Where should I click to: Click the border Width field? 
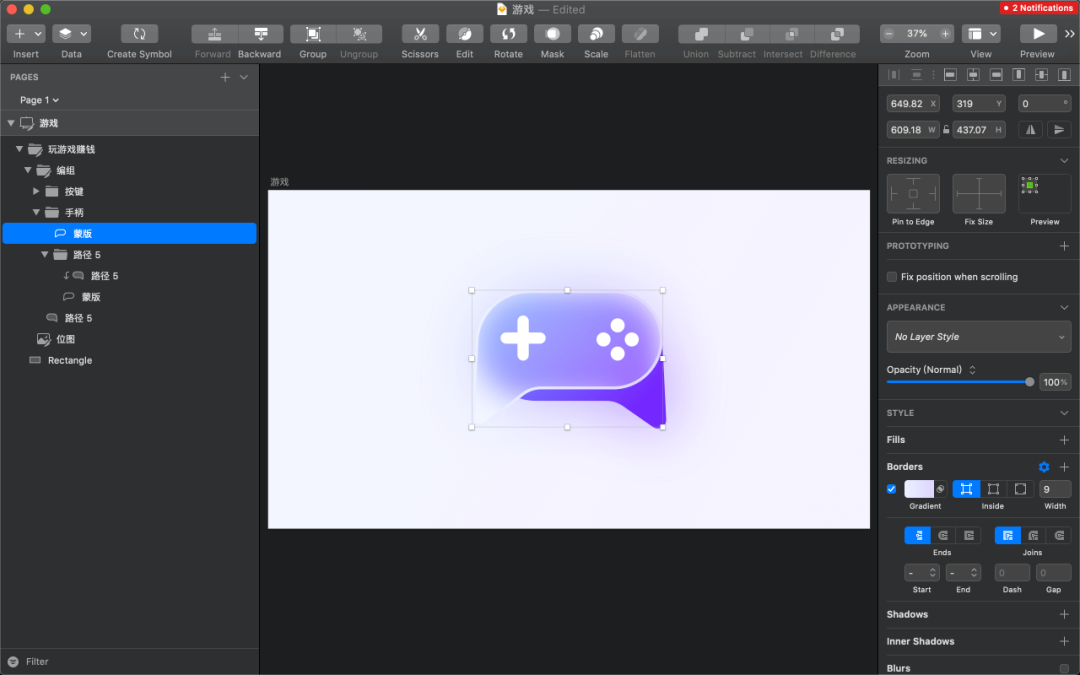[1055, 489]
